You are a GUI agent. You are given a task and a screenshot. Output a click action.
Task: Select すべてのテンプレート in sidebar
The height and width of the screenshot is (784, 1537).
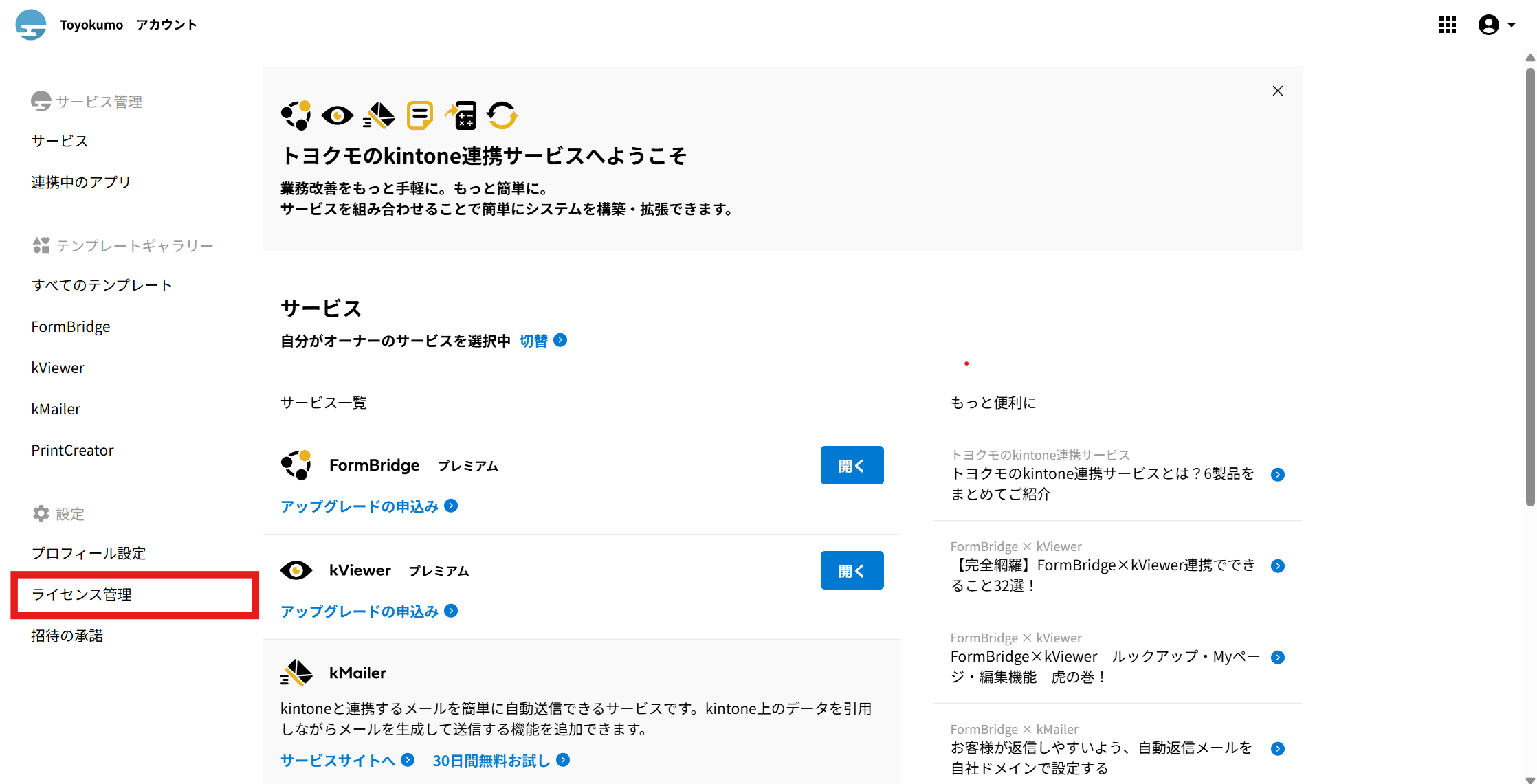coord(102,285)
